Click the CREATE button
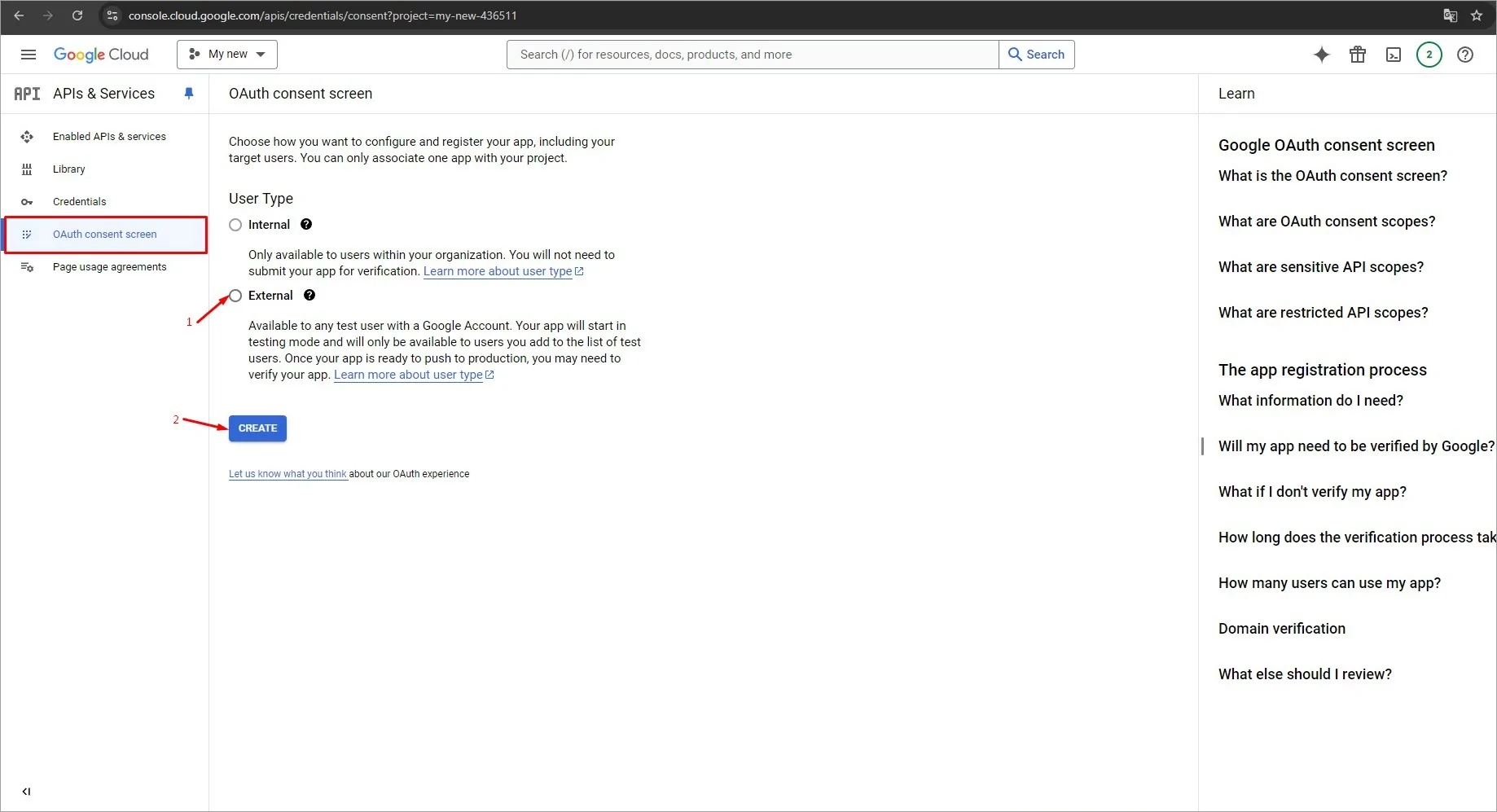Screen dimensions: 1497x812 coord(257,428)
